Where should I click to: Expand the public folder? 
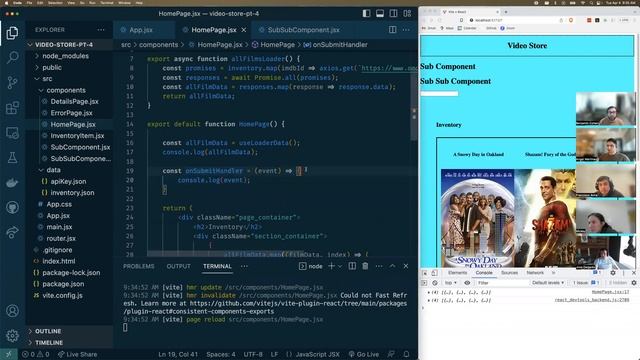[x=69, y=67]
